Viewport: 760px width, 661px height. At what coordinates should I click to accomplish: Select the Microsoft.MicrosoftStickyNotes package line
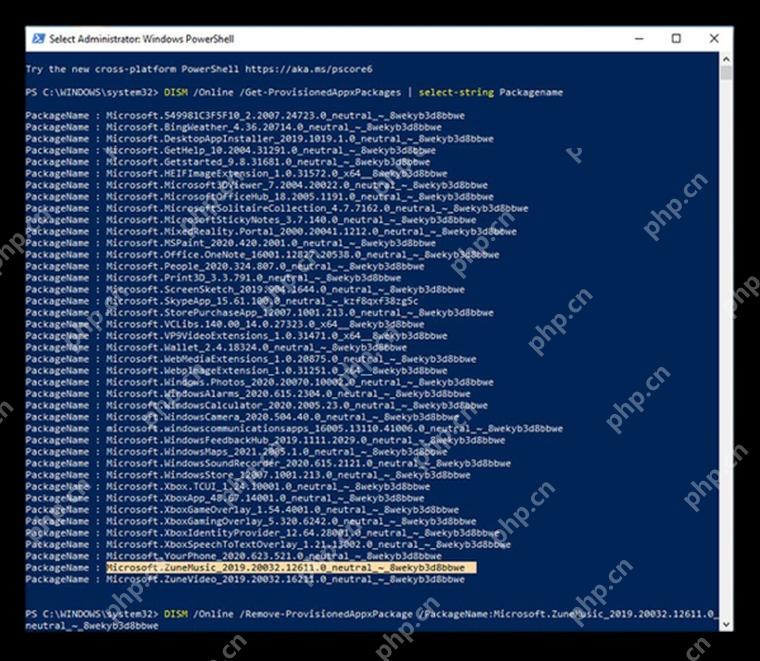tap(251, 220)
